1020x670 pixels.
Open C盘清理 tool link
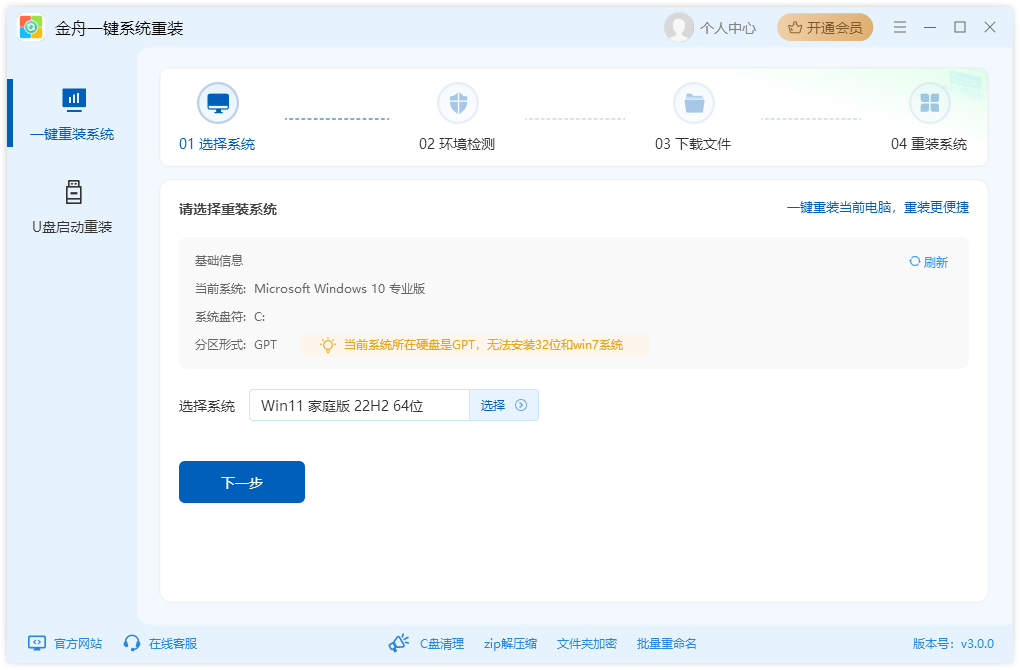[442, 644]
